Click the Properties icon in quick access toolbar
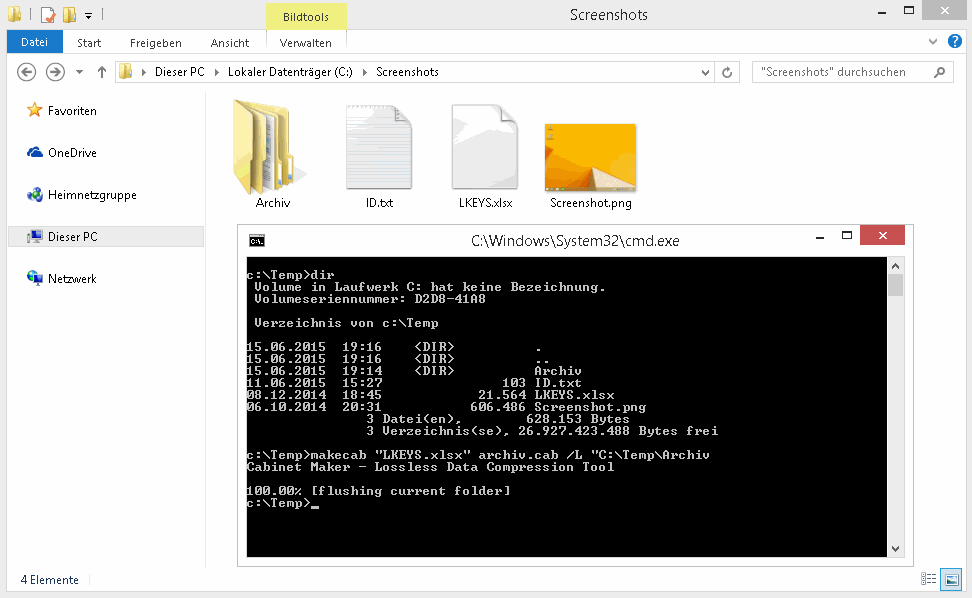 (x=47, y=15)
